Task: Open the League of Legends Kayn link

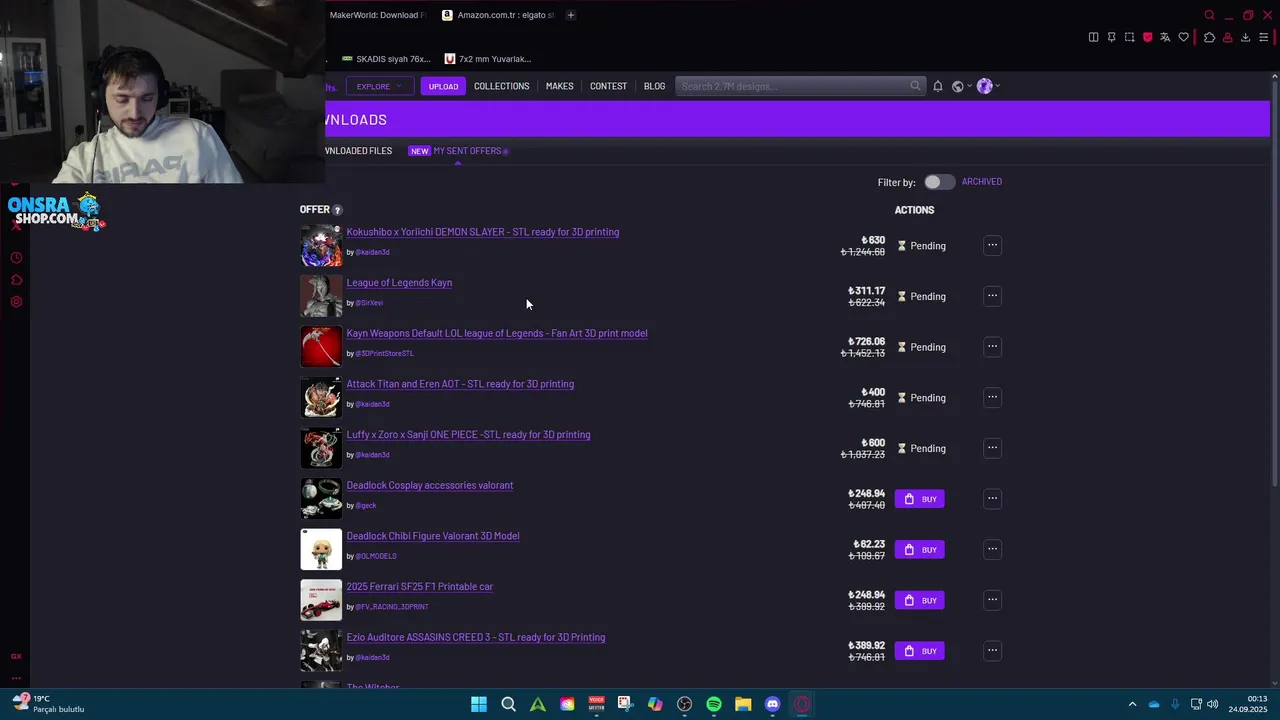Action: (x=399, y=283)
